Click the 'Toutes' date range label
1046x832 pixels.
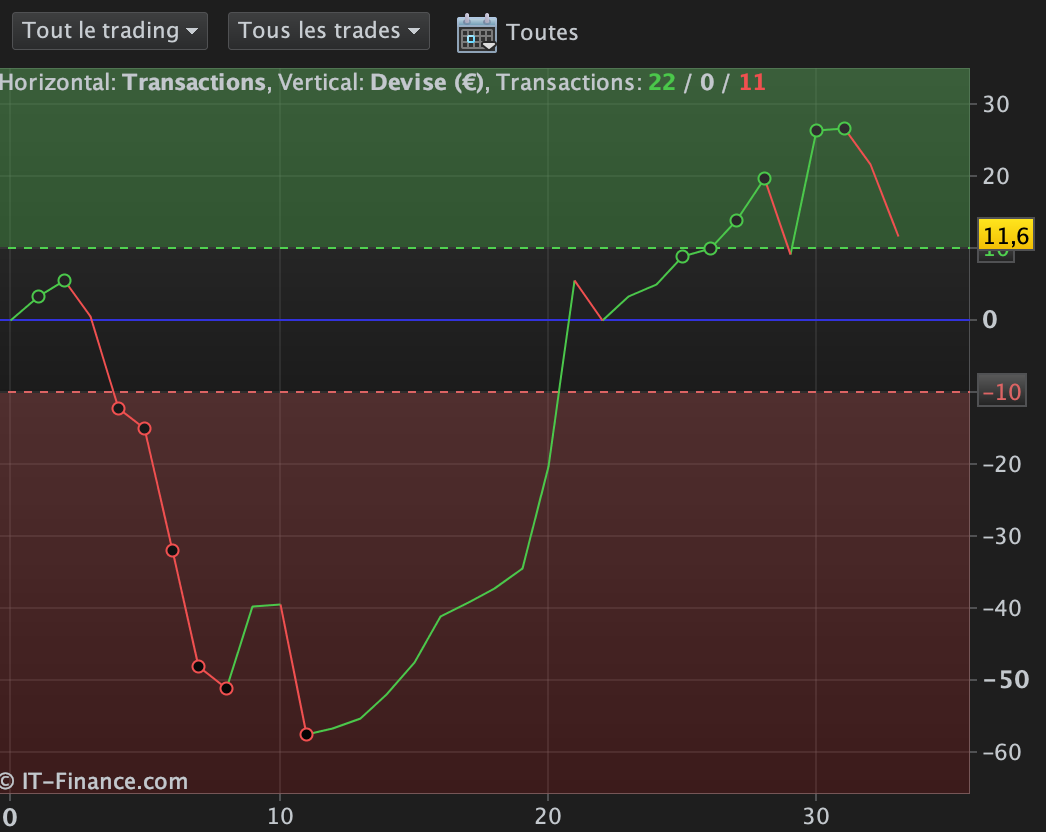(x=542, y=33)
